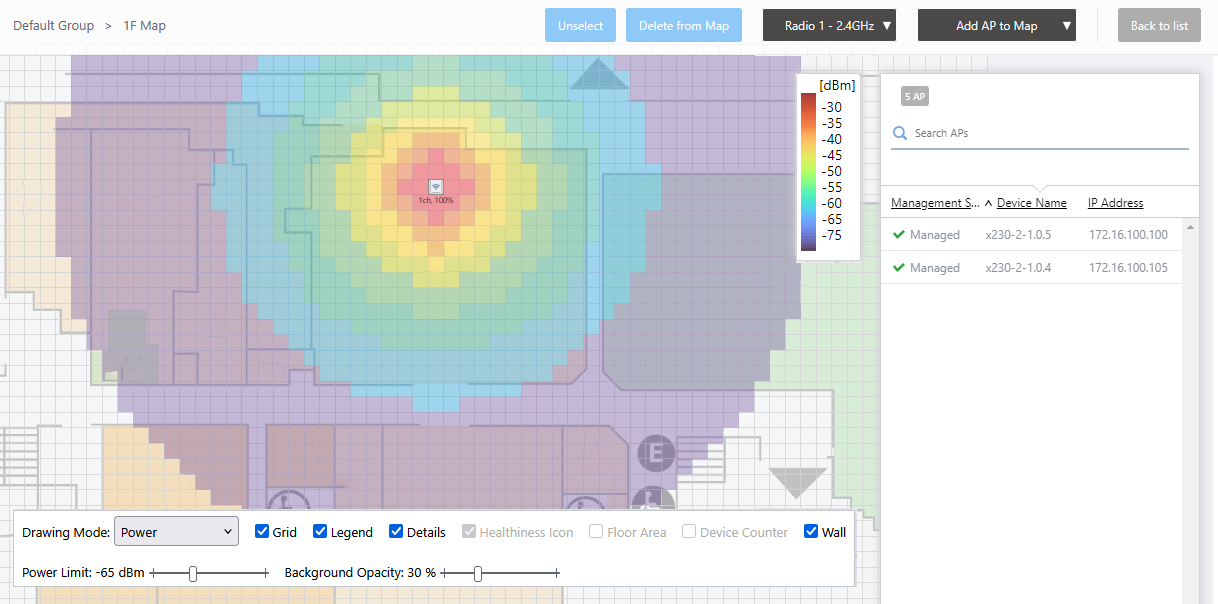Open the Drawing Mode dropdown

click(177, 532)
